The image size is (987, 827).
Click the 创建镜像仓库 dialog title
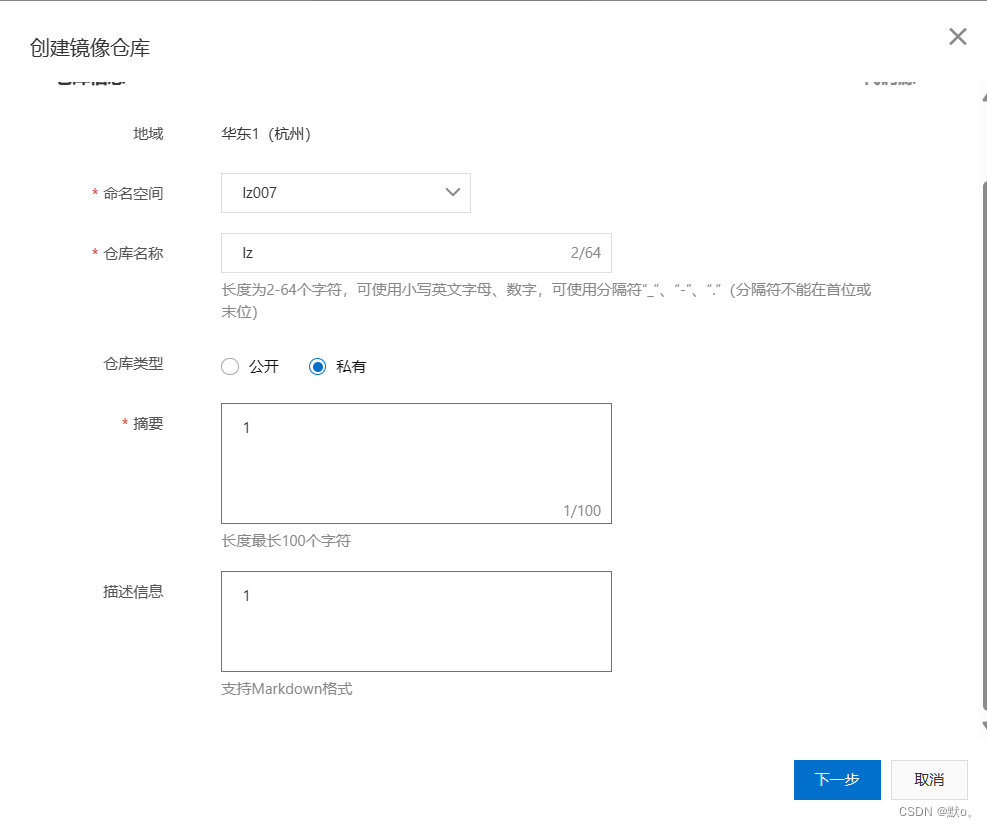[90, 48]
